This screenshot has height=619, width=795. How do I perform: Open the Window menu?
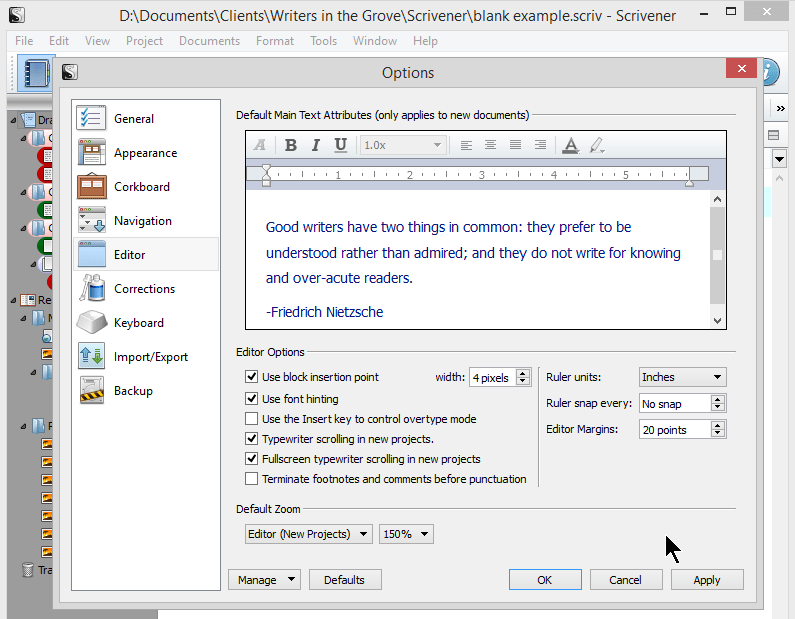(x=375, y=41)
